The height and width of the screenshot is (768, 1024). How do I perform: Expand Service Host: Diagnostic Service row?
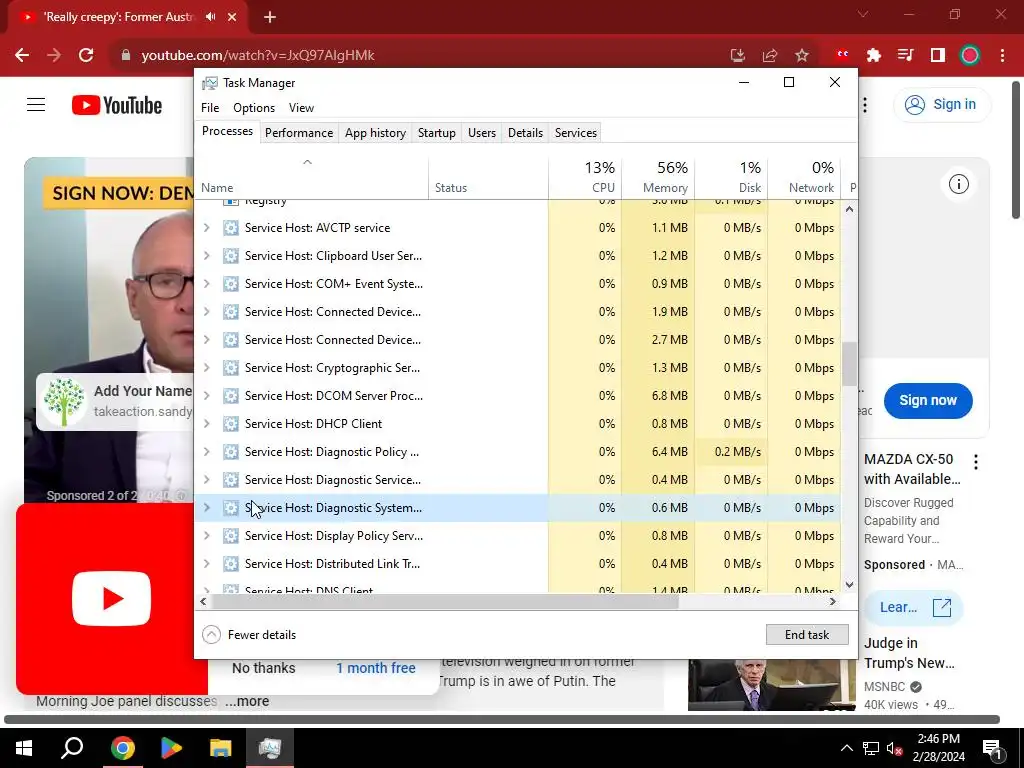(206, 480)
